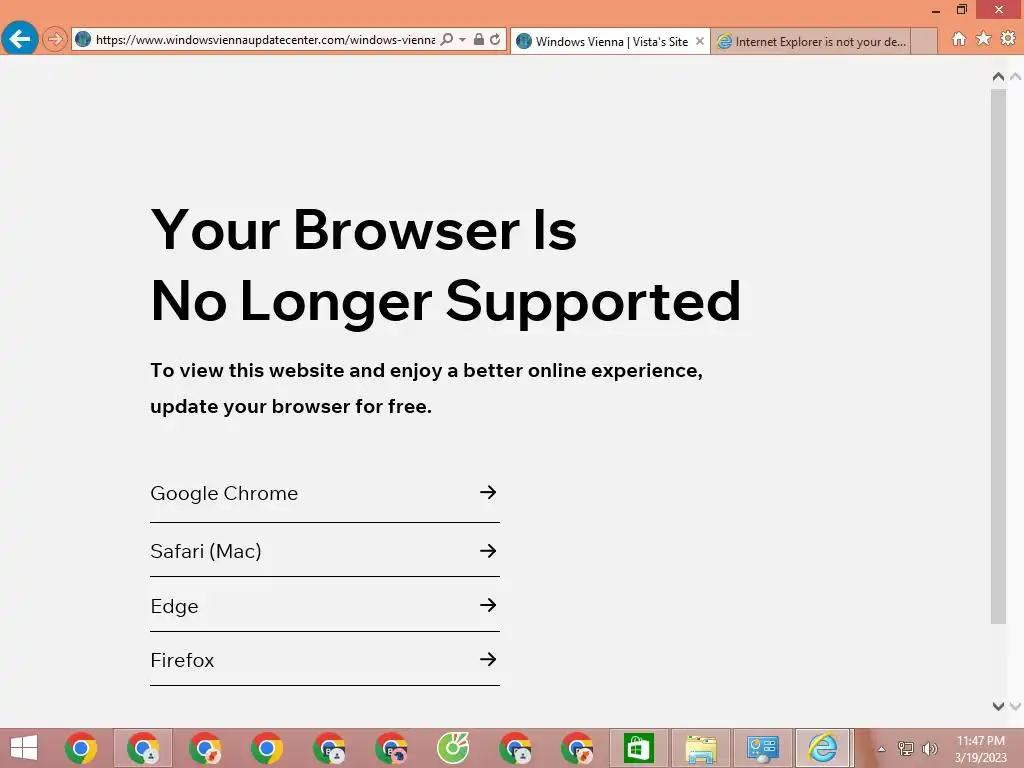Follow the Edge browser link
This screenshot has height=768, width=1024.
tap(325, 605)
